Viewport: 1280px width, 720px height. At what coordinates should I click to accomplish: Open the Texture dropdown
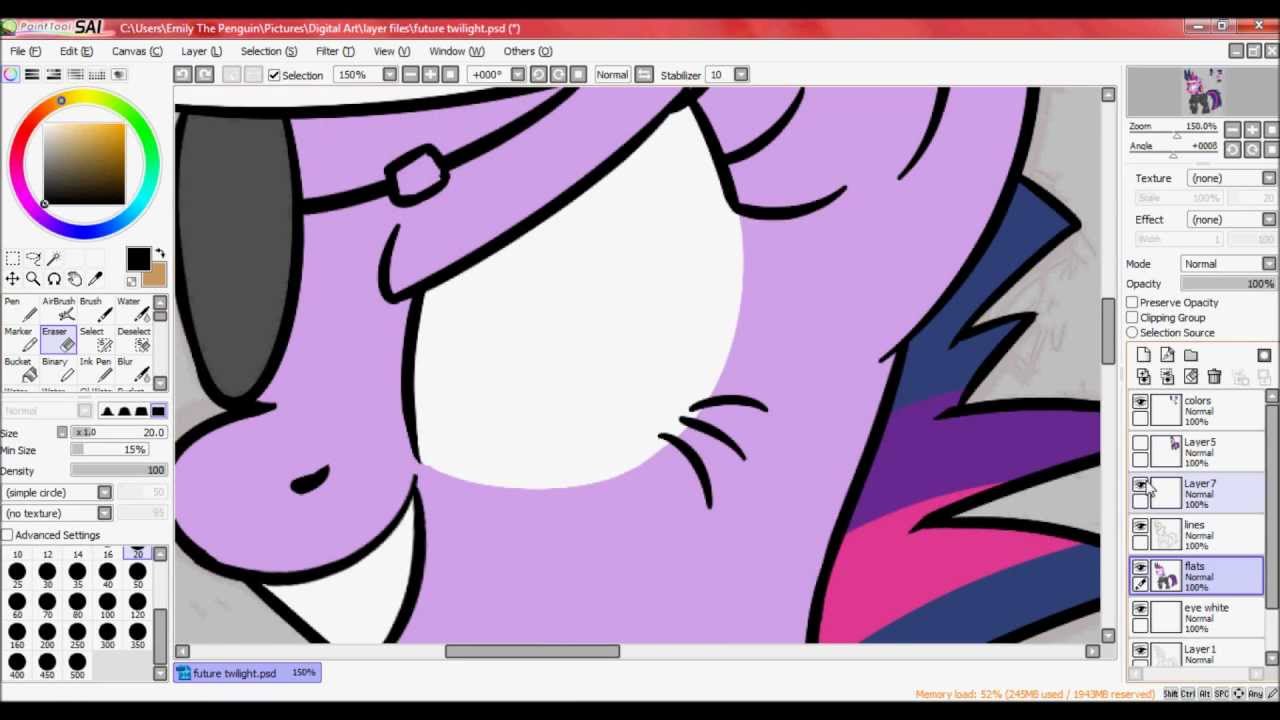tap(1269, 178)
